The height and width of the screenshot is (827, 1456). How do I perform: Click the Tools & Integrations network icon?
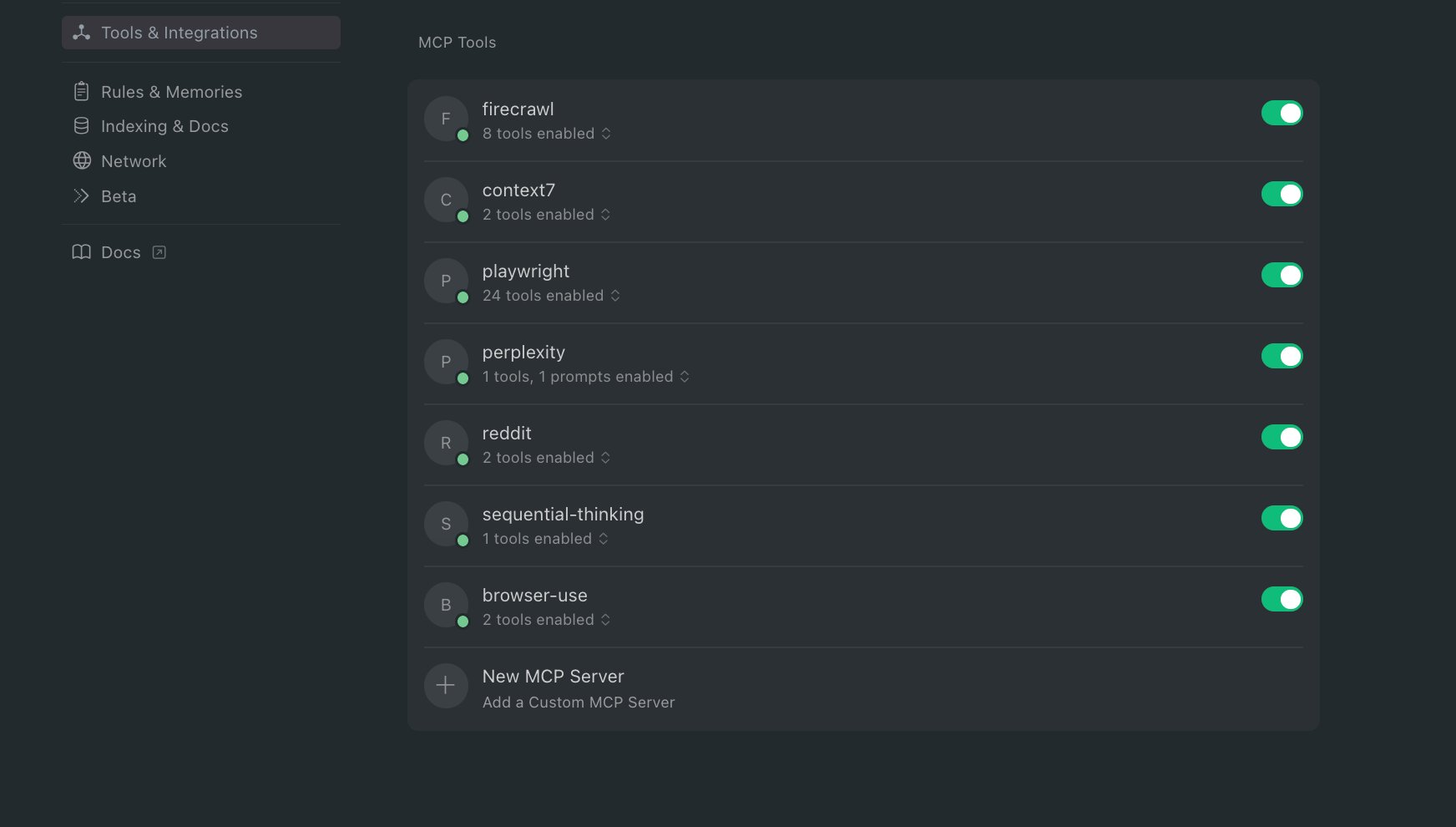pyautogui.click(x=81, y=33)
